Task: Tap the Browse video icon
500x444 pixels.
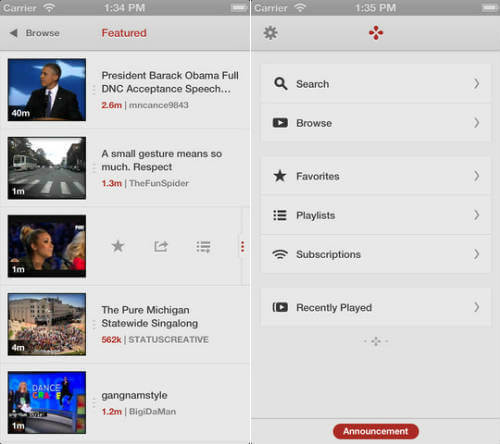Action: point(280,123)
